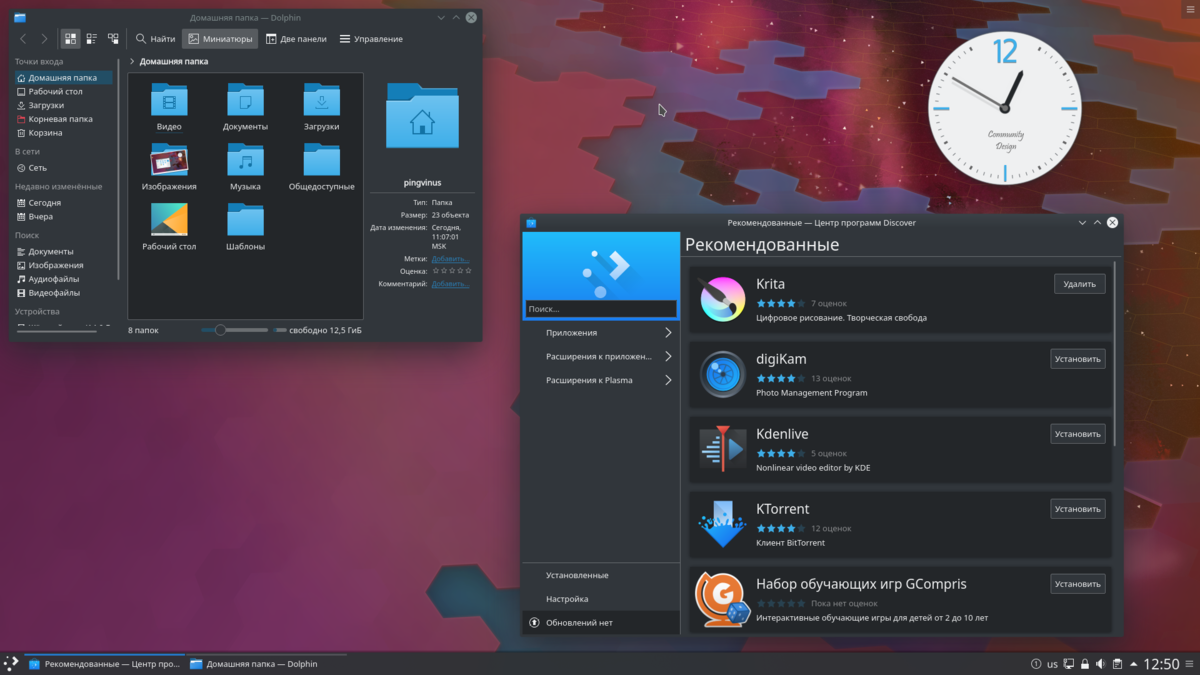Open Рабочий стол in Places sidebar
1200x675 pixels.
[x=63, y=91]
